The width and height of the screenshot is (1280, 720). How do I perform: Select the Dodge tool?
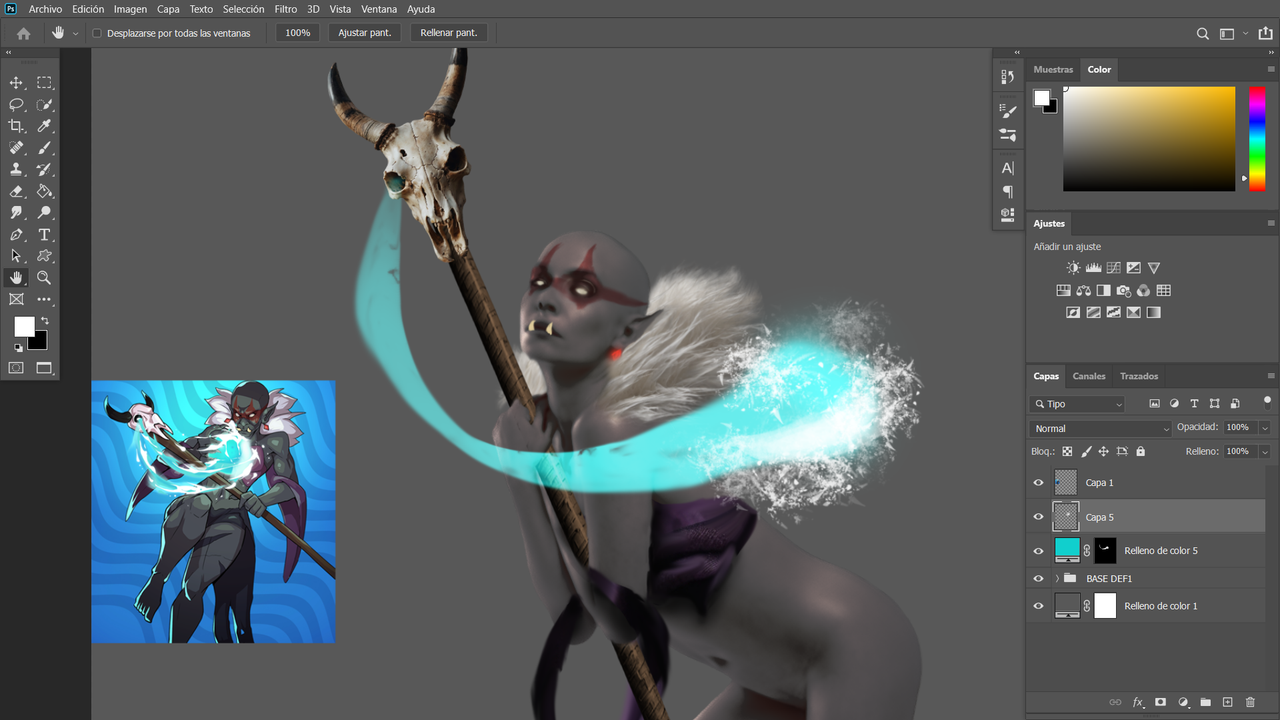tap(44, 213)
